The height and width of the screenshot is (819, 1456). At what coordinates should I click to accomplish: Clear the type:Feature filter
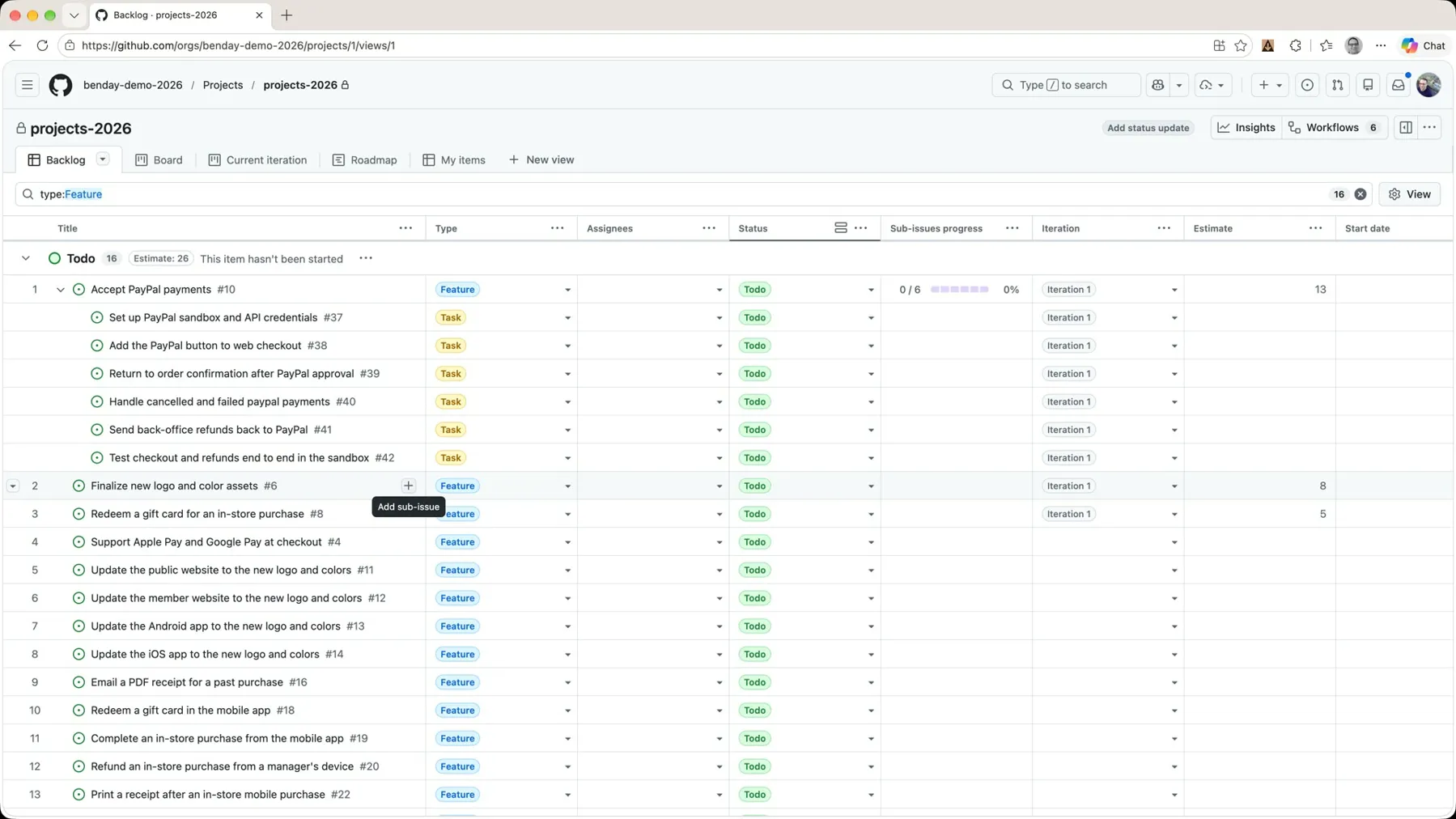(1360, 194)
